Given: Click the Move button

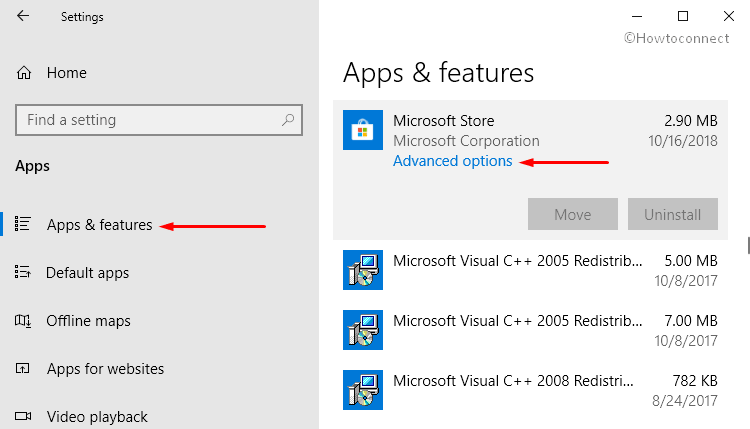Looking at the screenshot, I should point(573,214).
